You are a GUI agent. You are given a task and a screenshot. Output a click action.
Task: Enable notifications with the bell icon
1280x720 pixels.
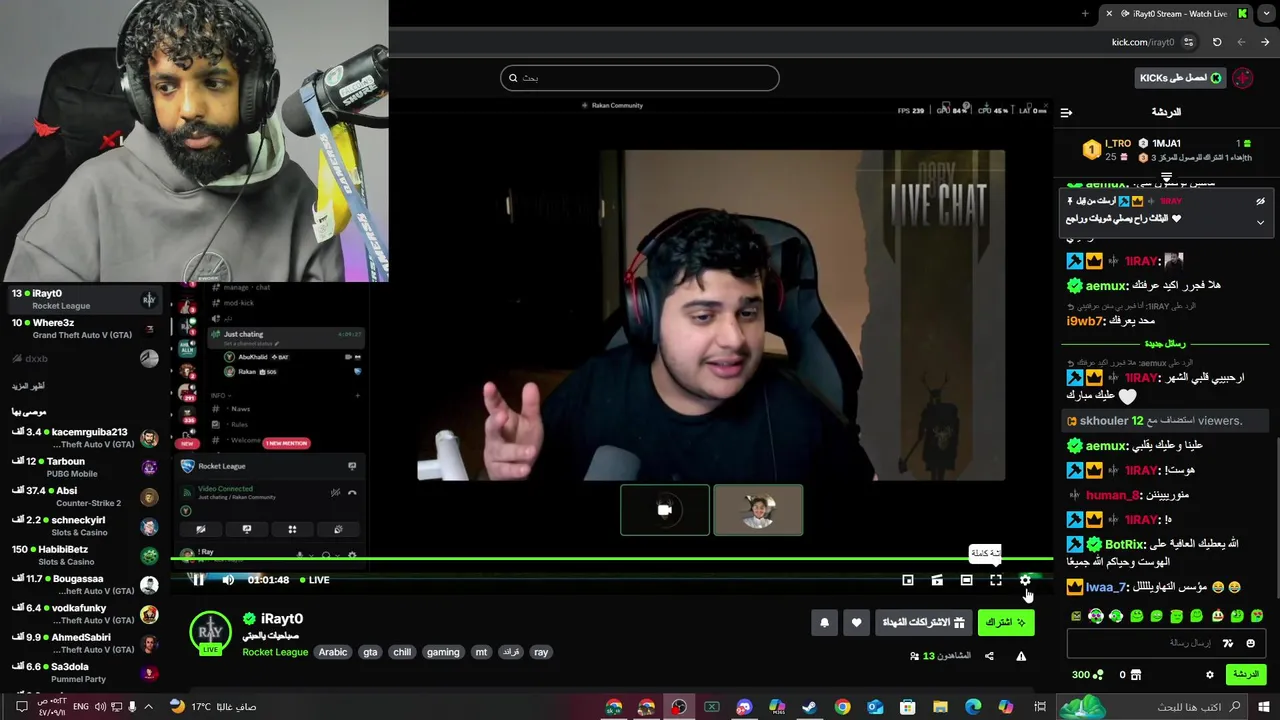pos(824,623)
